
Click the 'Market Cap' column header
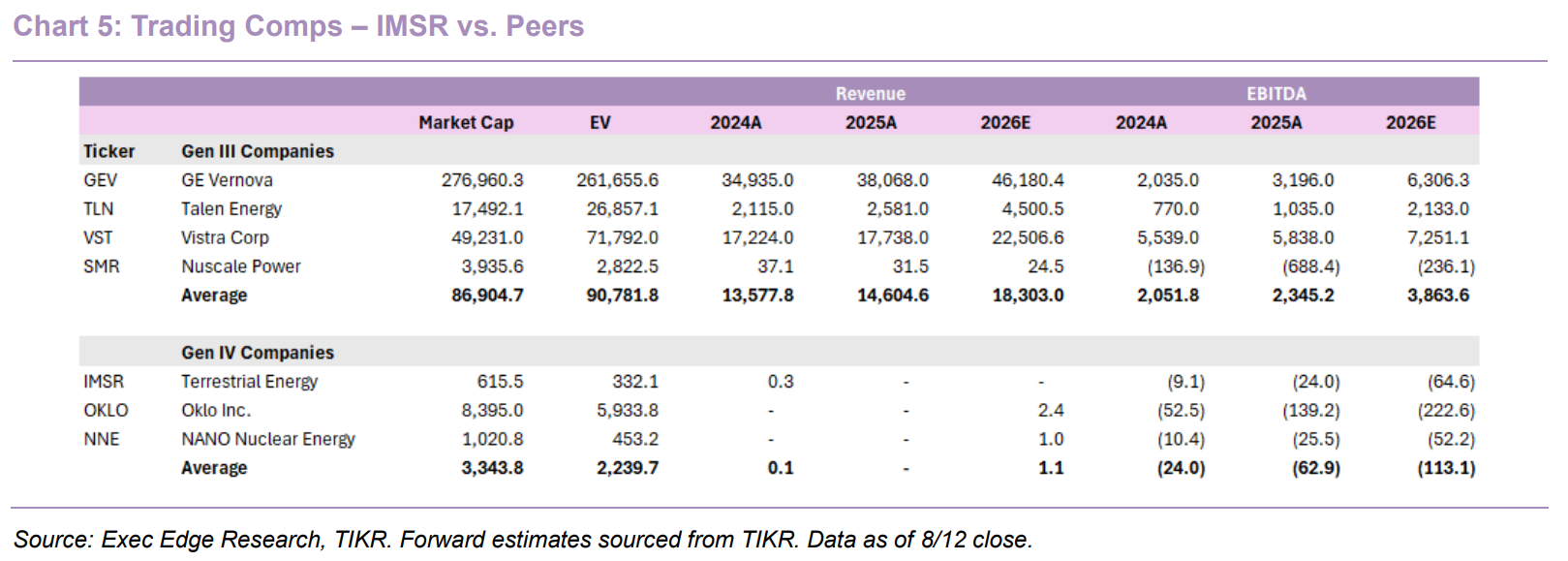[x=466, y=122]
